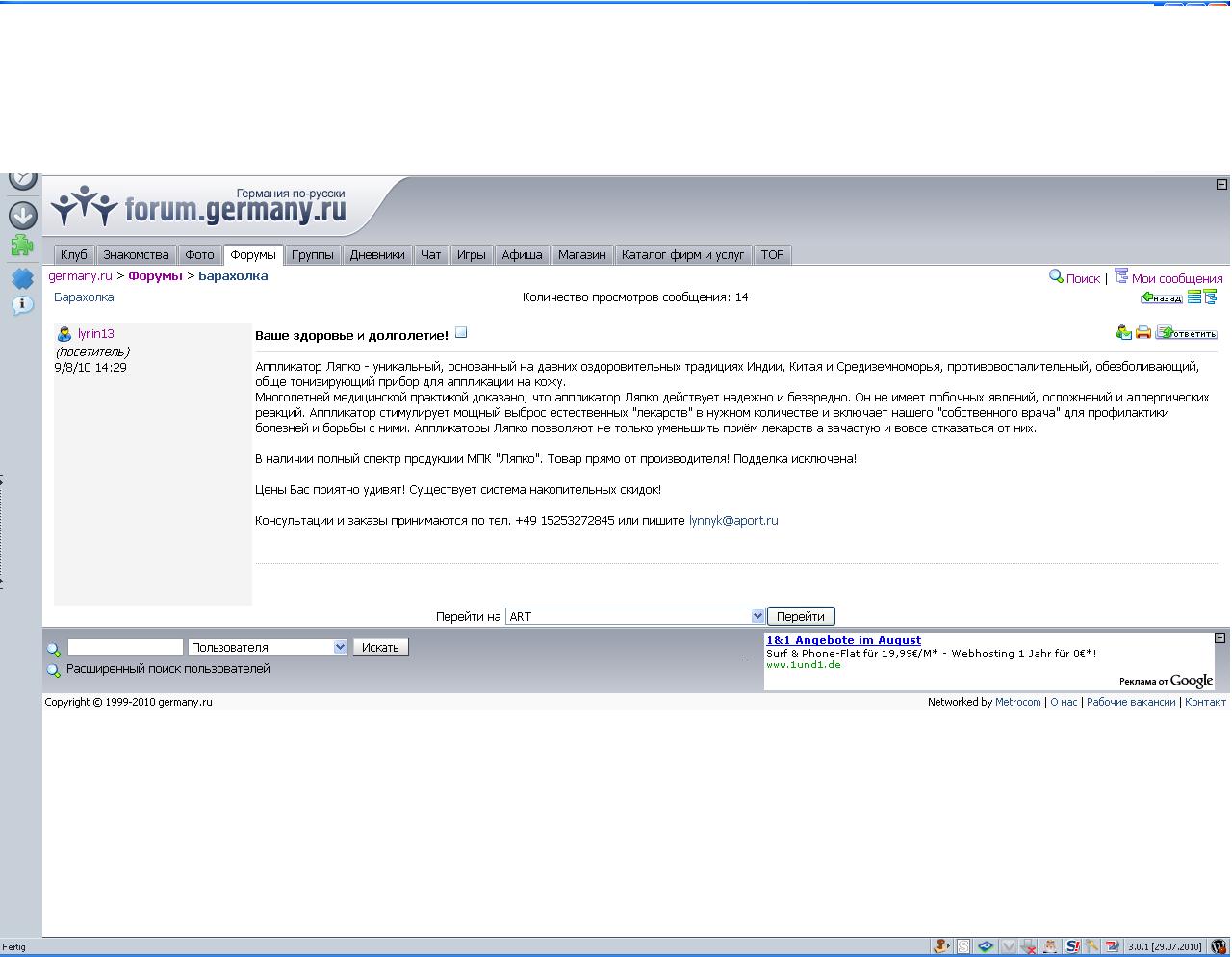Collapse the Google ad panel
Image resolution: width=1232 pixels, height=957 pixels.
[1219, 637]
